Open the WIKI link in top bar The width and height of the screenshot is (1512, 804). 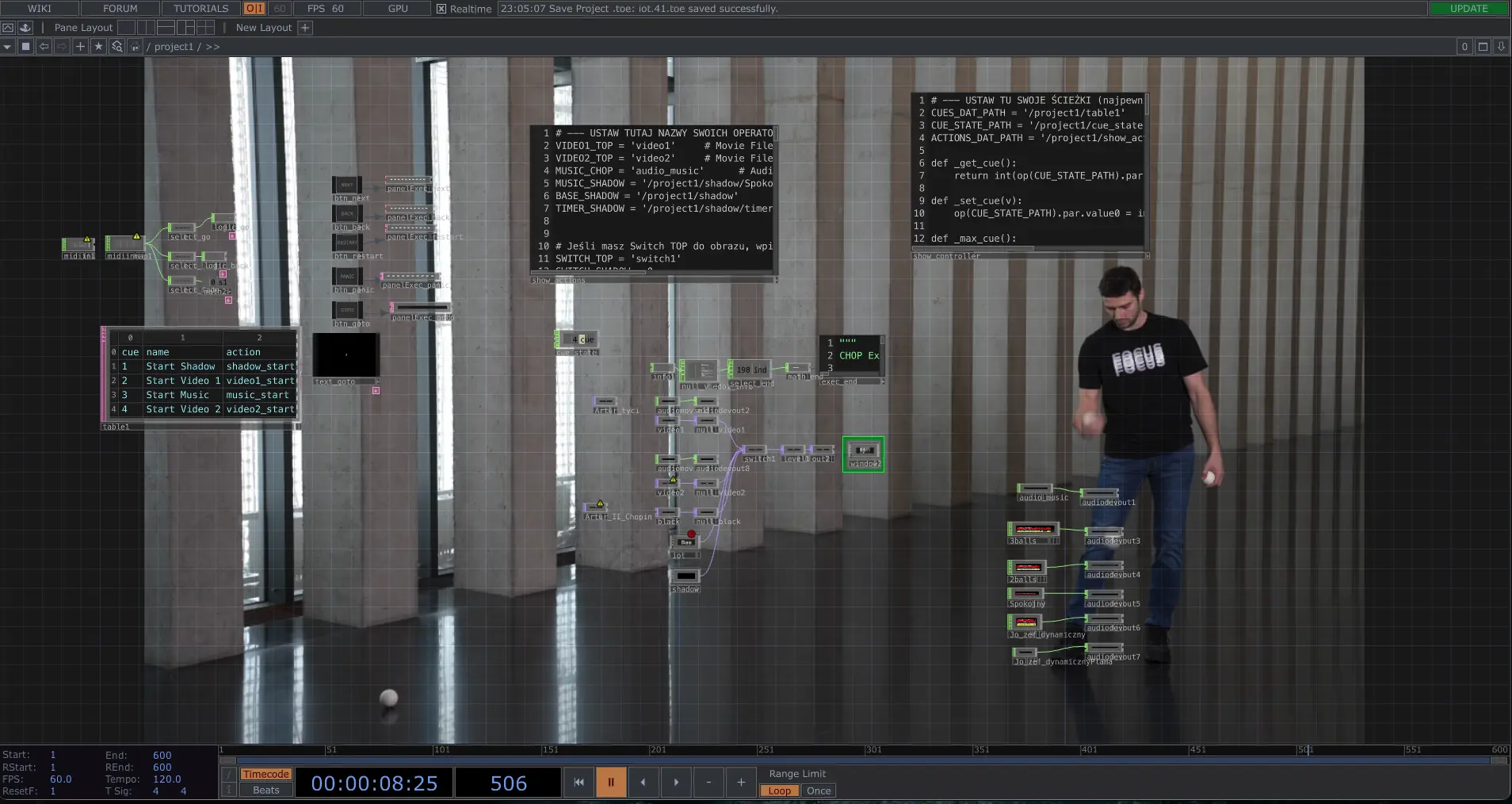click(x=40, y=9)
